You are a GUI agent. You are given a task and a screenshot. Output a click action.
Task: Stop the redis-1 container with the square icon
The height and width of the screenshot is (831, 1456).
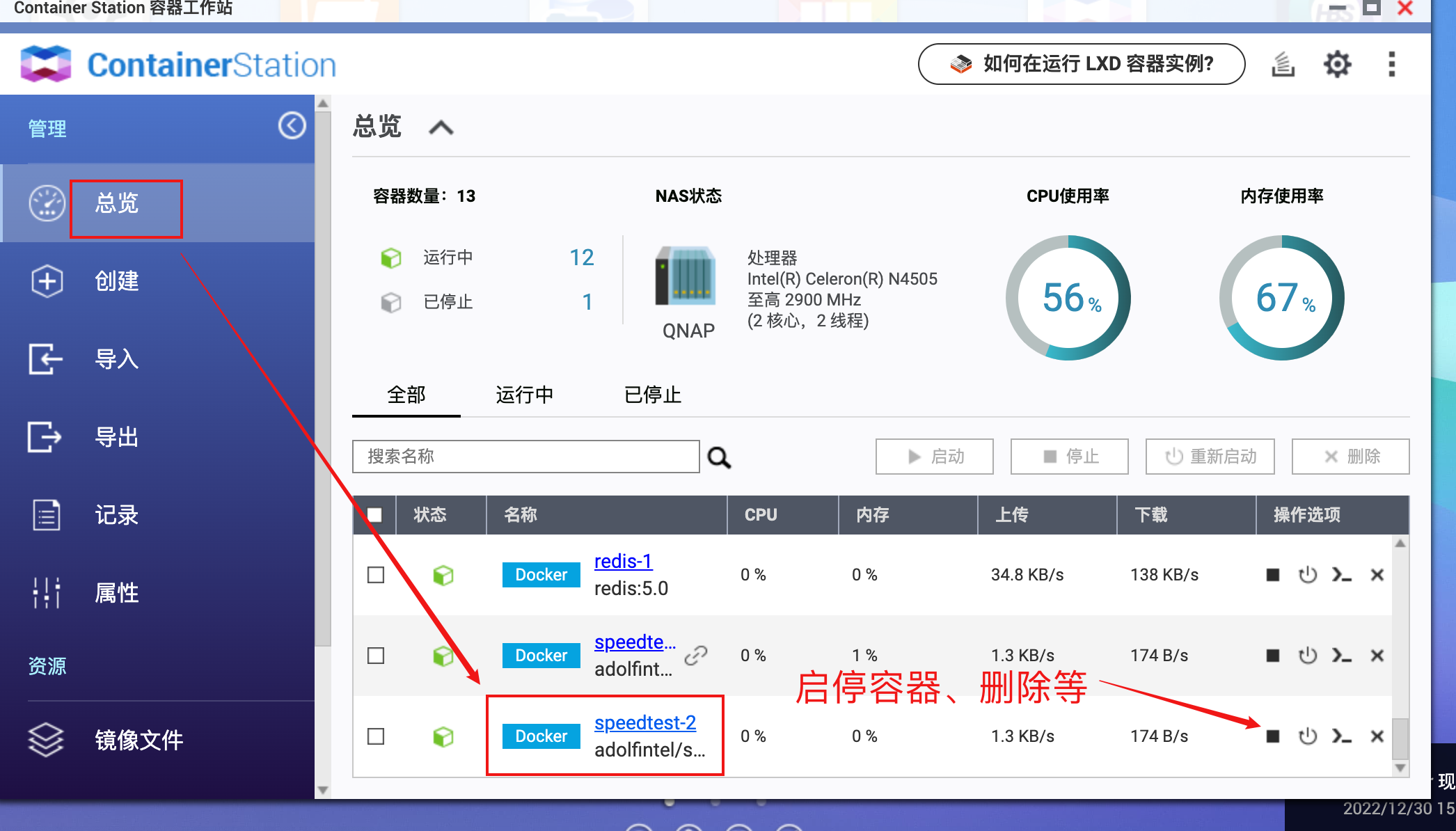click(x=1272, y=575)
